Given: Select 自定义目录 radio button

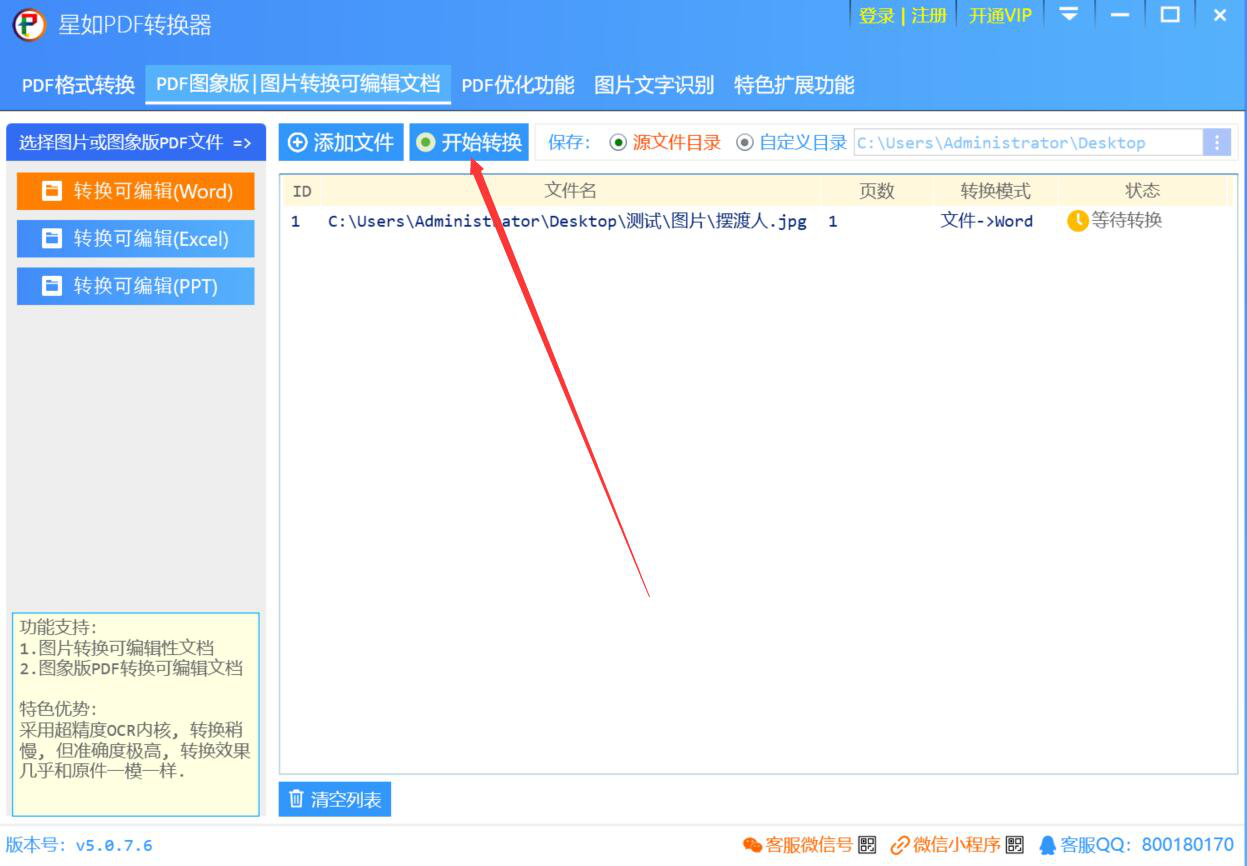Looking at the screenshot, I should 744,143.
